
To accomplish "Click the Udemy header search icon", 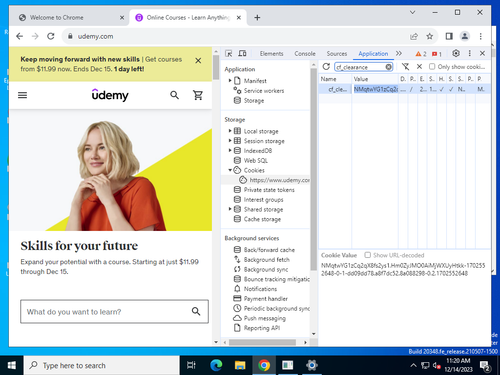I will (174, 95).
